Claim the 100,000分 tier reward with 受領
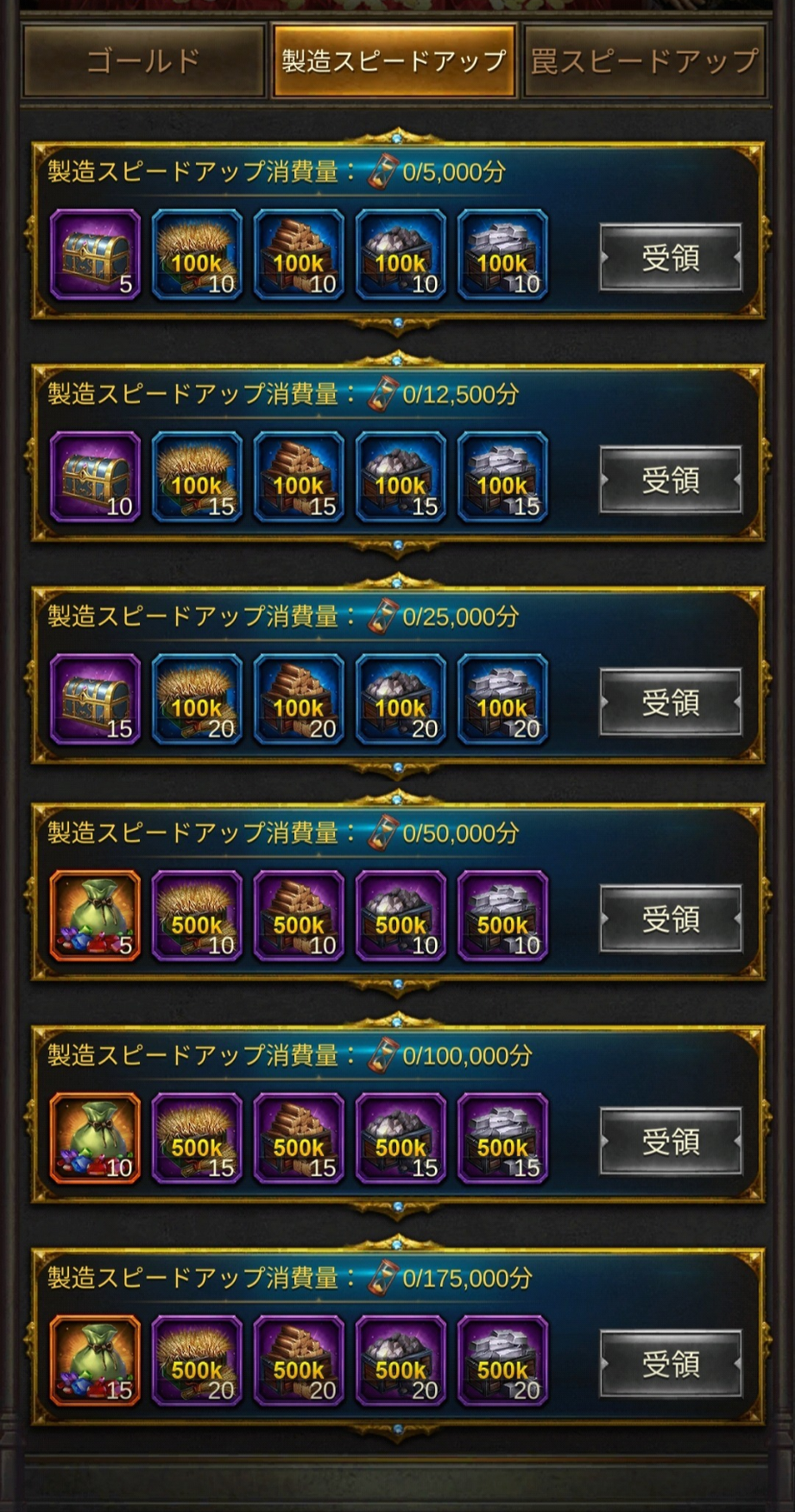Image resolution: width=795 pixels, height=1512 pixels. (x=671, y=1142)
